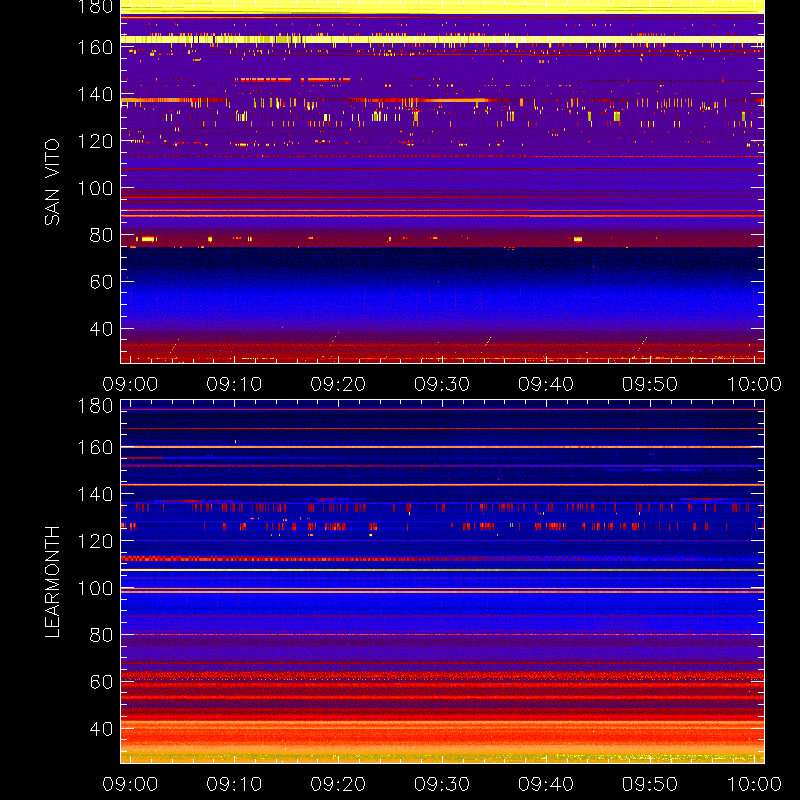The height and width of the screenshot is (800, 800).
Task: Click the 60 frequency tick on San Vito axis
Action: point(101,282)
